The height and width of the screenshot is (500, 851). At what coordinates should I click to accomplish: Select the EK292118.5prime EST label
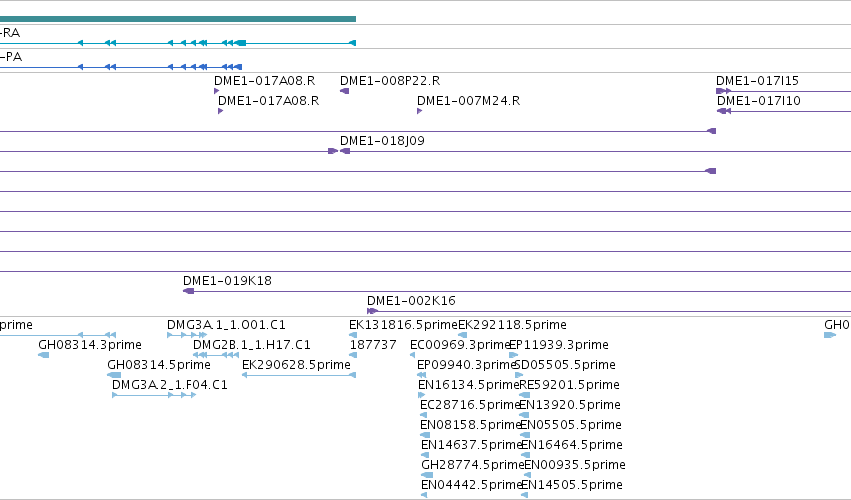pos(512,325)
